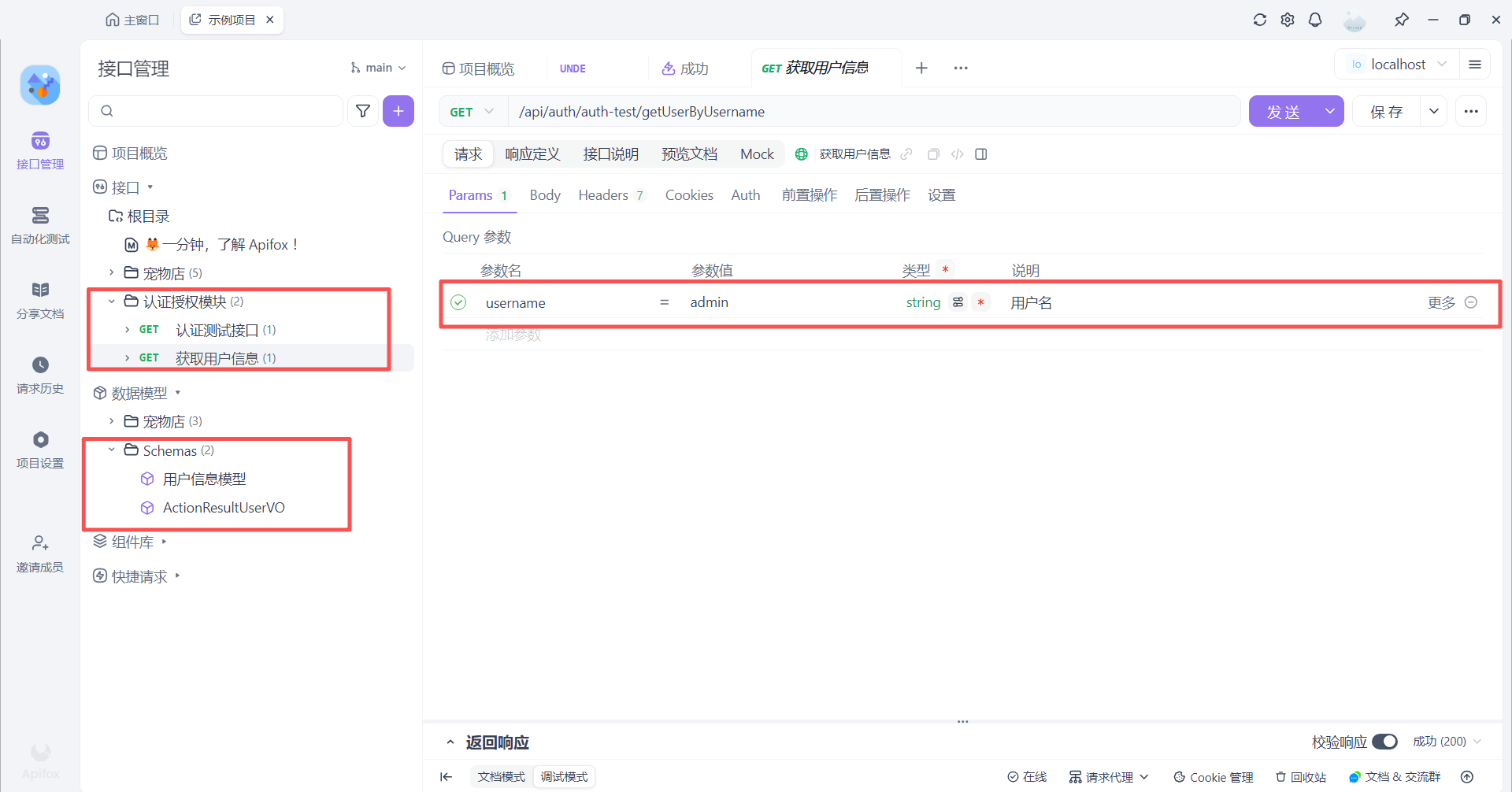Uncheck the username query parameter
Screen dimensions: 1512x792
(458, 302)
